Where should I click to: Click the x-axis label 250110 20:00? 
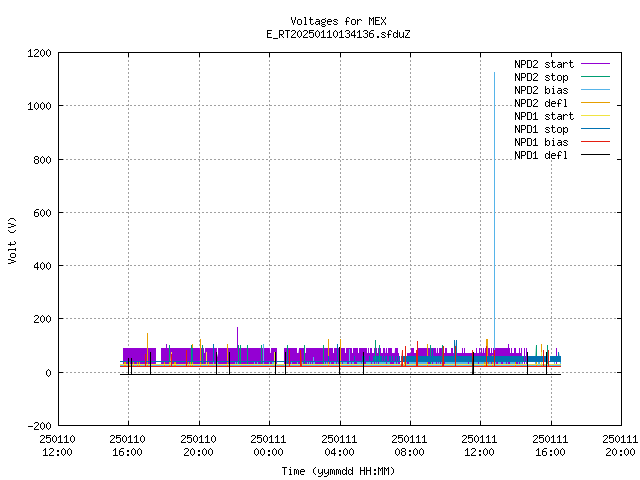pyautogui.click(x=198, y=446)
